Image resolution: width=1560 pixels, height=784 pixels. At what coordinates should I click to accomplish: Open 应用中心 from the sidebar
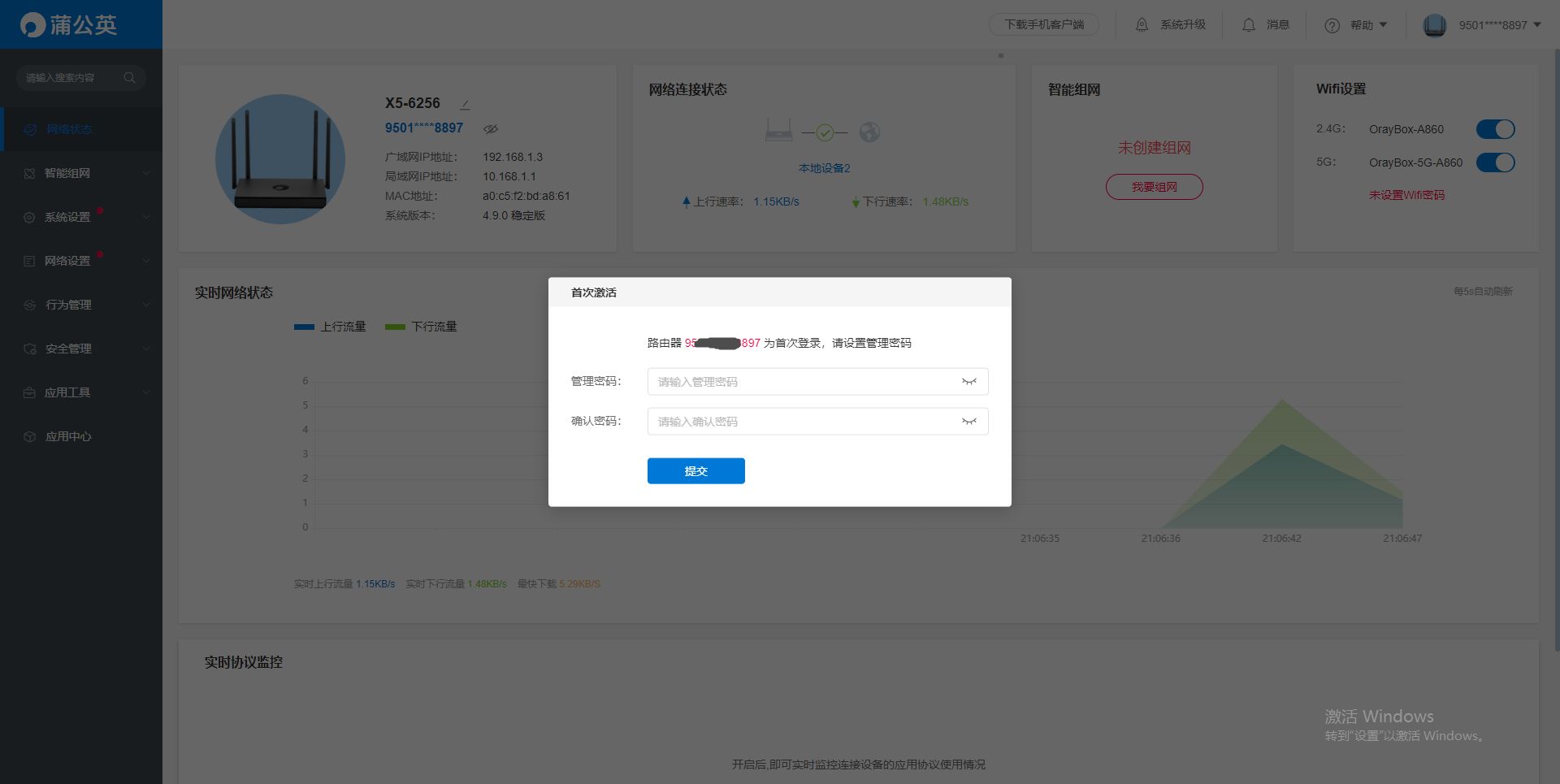(x=68, y=436)
